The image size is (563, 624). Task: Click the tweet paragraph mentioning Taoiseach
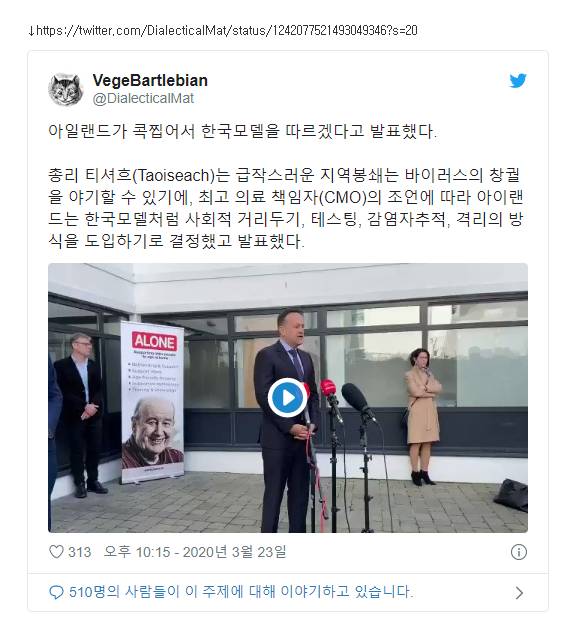286,208
